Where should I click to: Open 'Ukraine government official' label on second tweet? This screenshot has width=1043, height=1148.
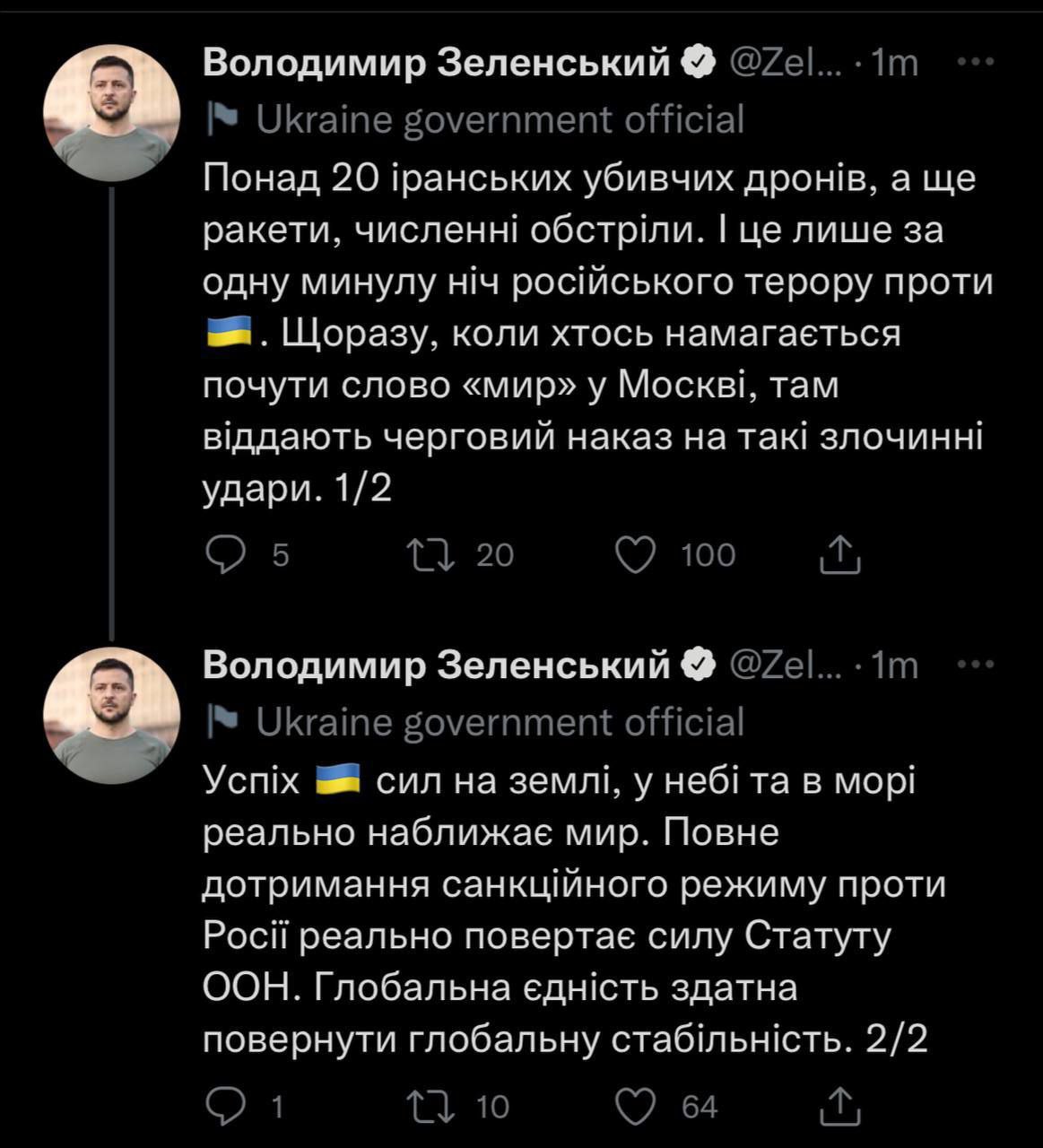(500, 722)
